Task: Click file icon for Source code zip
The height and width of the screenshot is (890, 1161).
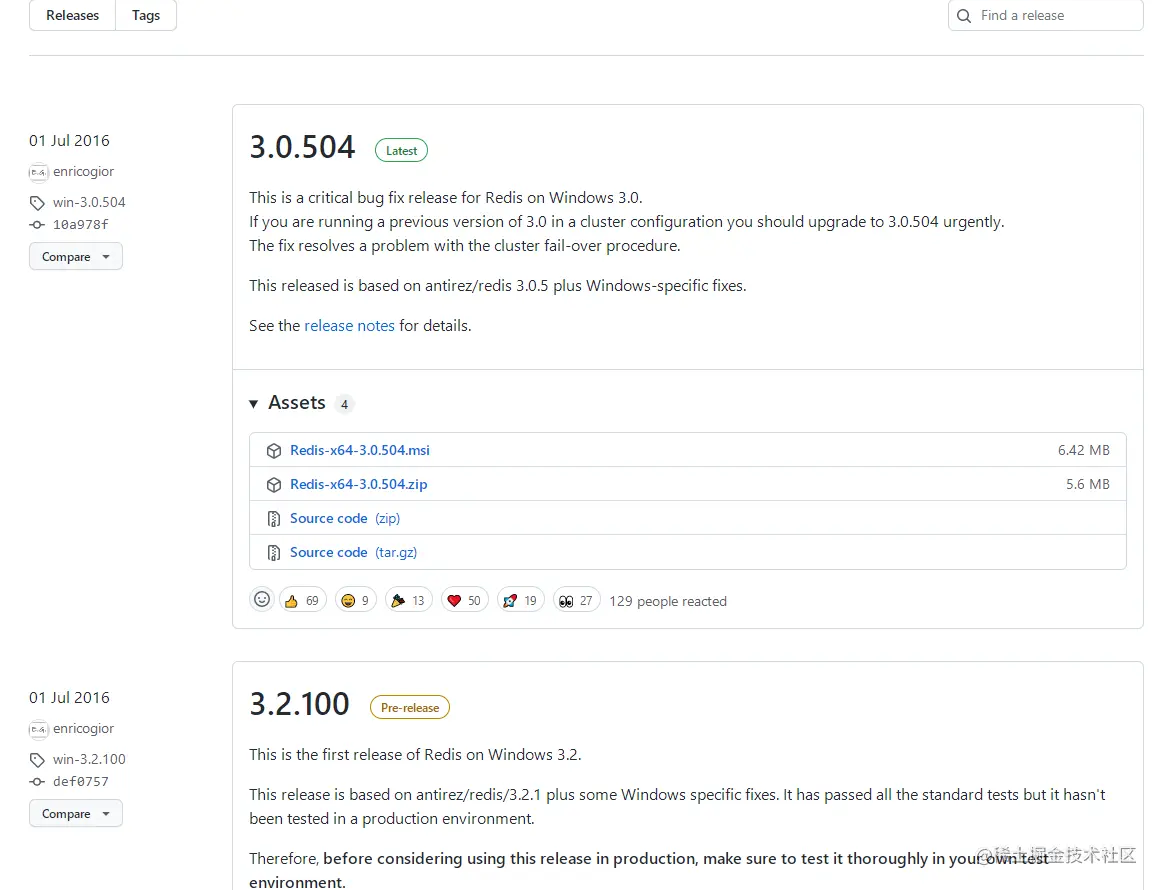Action: 274,519
